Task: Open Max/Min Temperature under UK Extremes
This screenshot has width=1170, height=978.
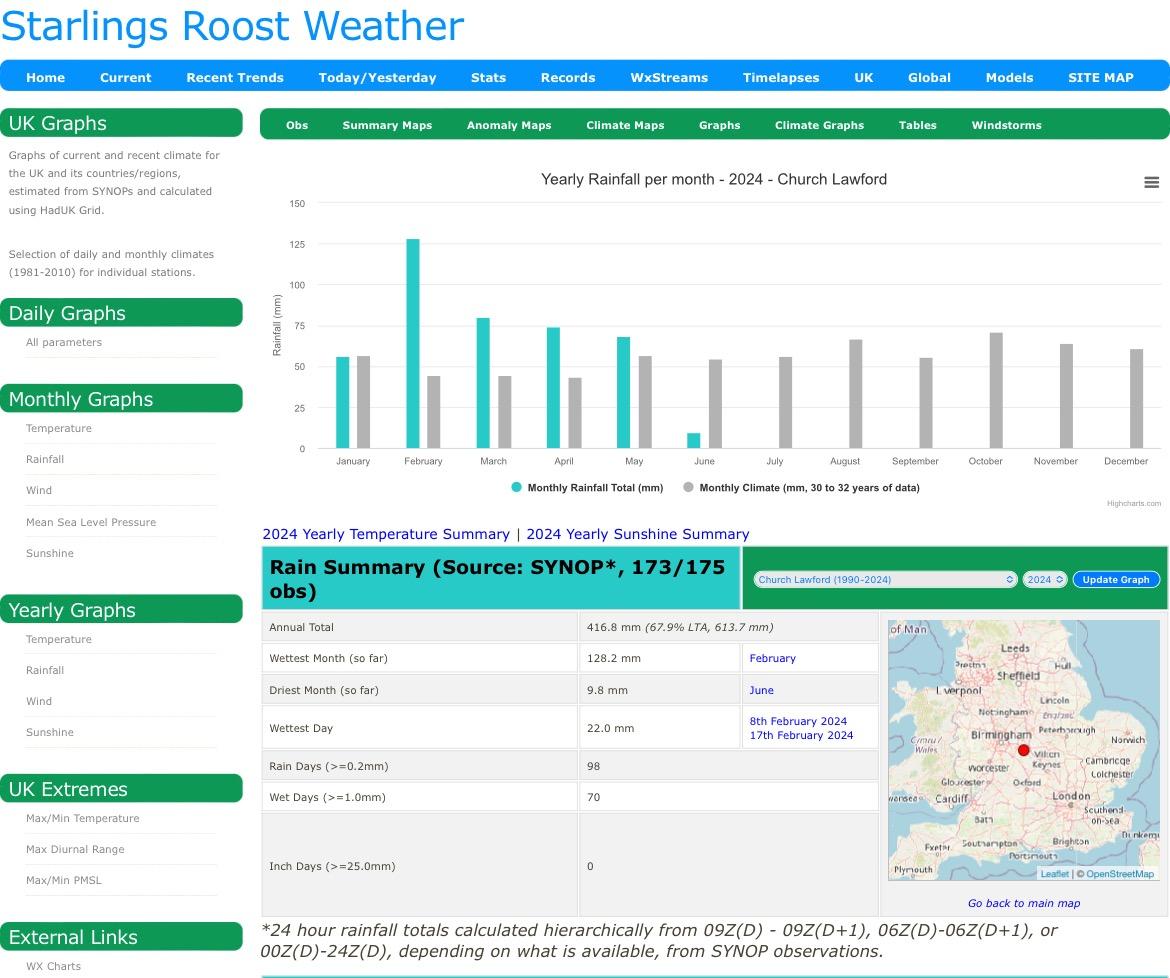Action: tap(82, 818)
